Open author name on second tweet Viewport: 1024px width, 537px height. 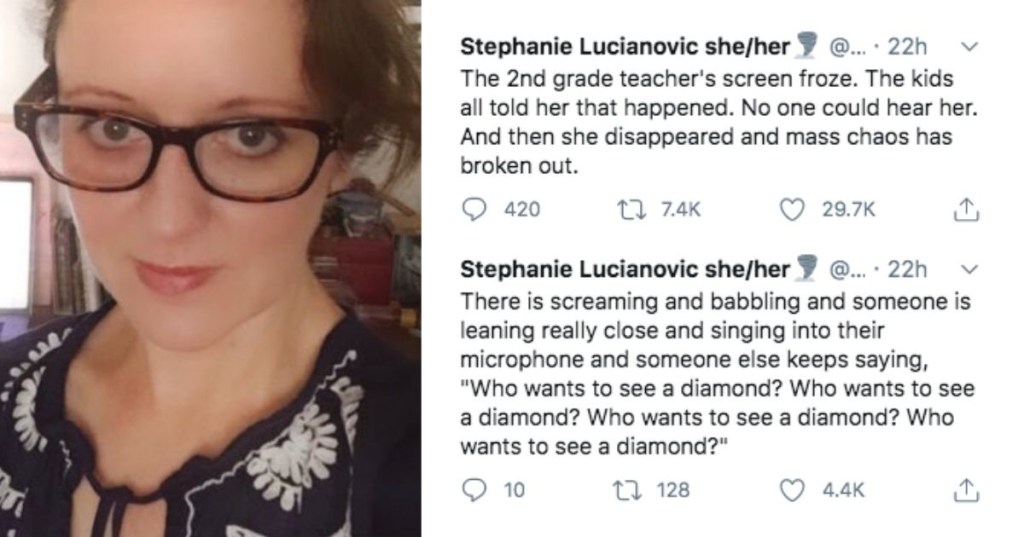pyautogui.click(x=624, y=269)
